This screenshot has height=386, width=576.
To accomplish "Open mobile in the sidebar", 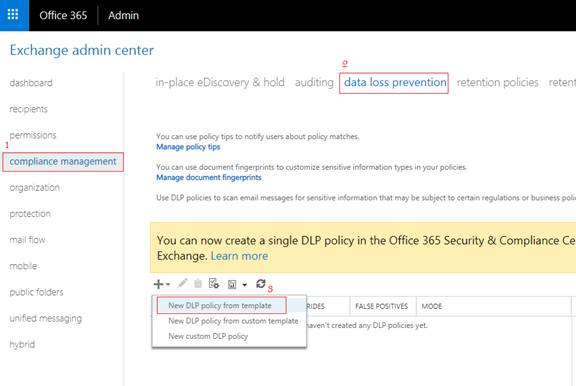I will [23, 266].
